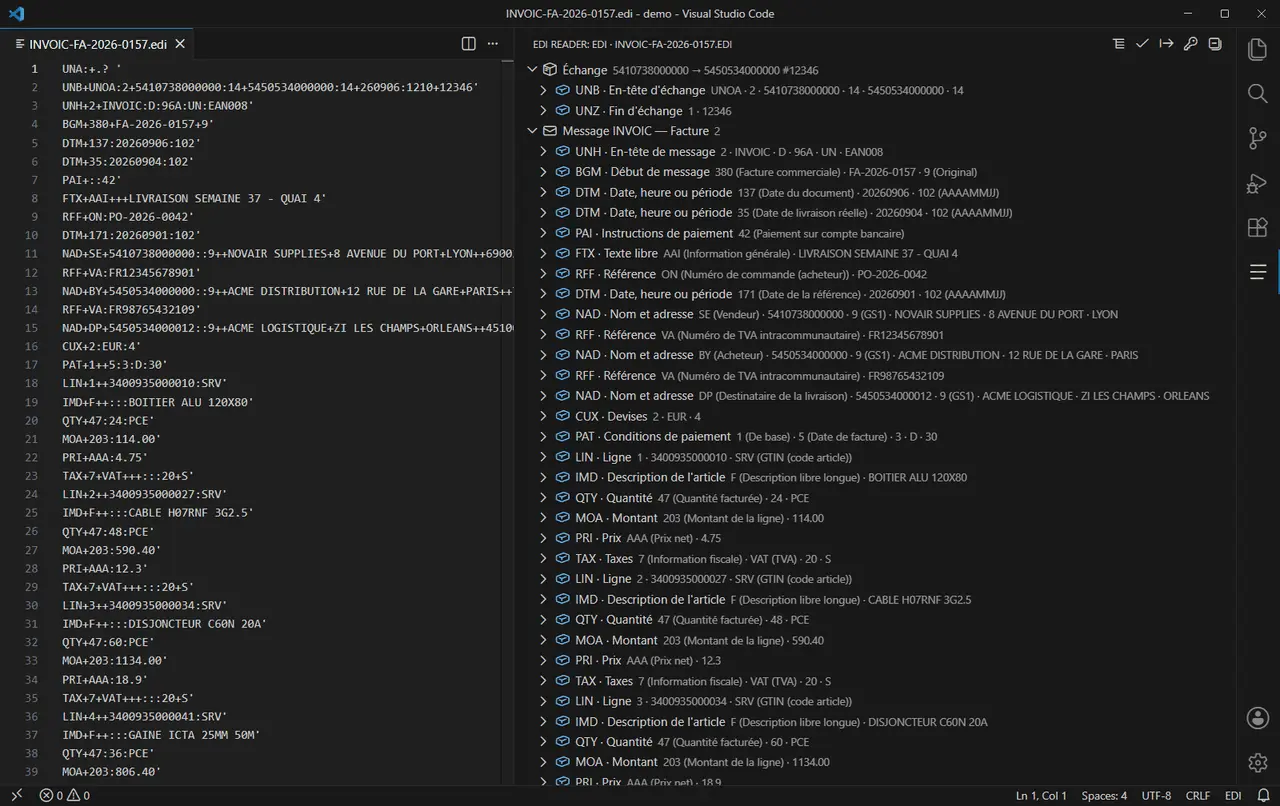Open the Accounts menu icon
This screenshot has width=1280, height=806.
pos(1258,718)
